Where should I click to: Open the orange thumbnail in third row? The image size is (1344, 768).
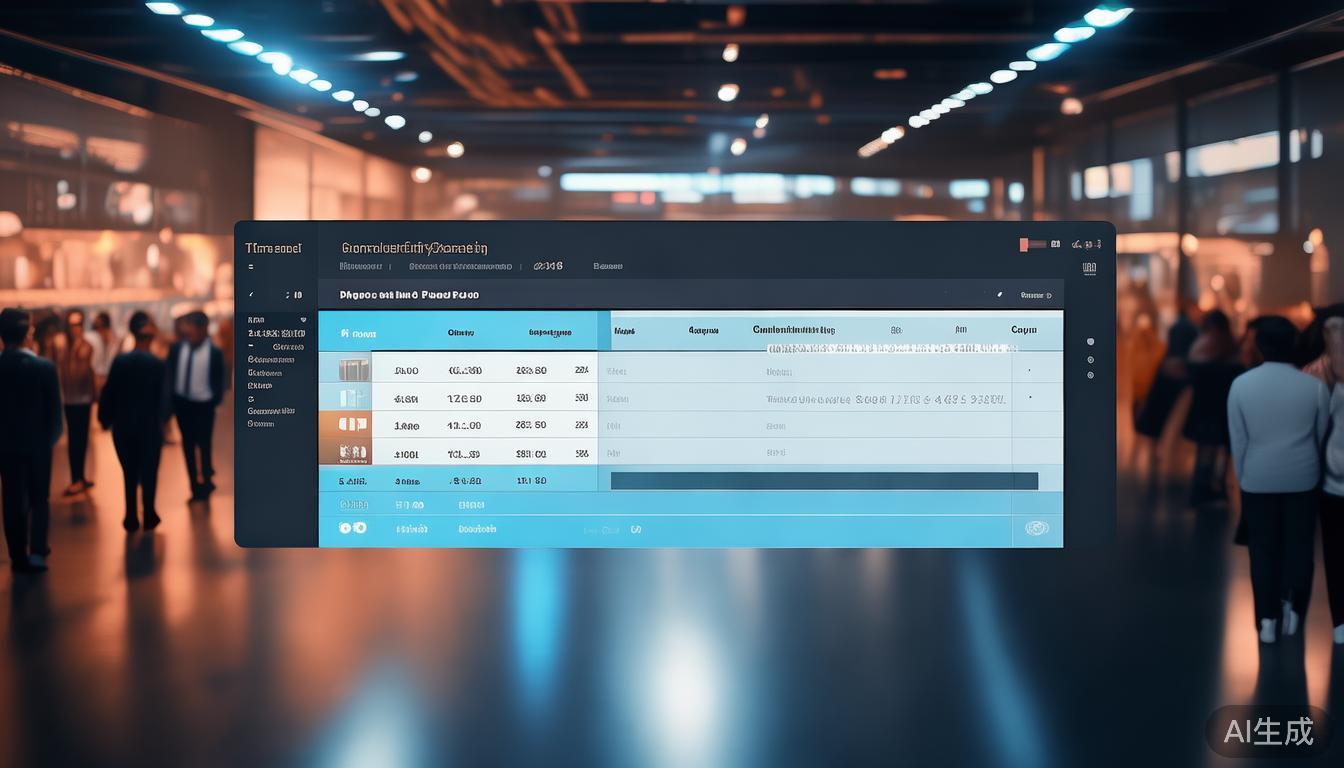click(x=354, y=425)
